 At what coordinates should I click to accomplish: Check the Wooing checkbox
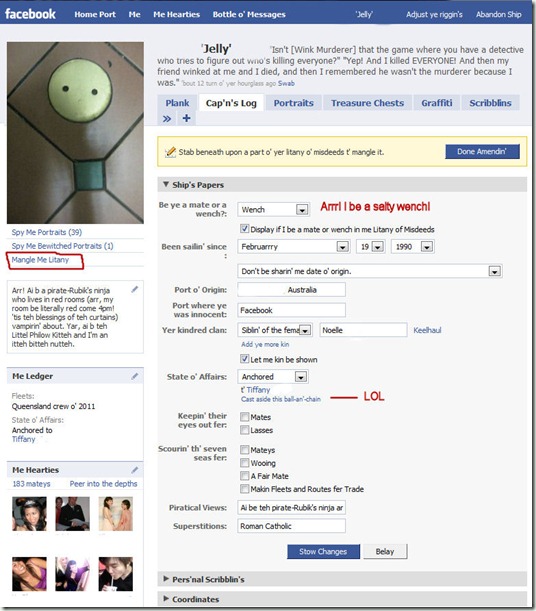244,463
